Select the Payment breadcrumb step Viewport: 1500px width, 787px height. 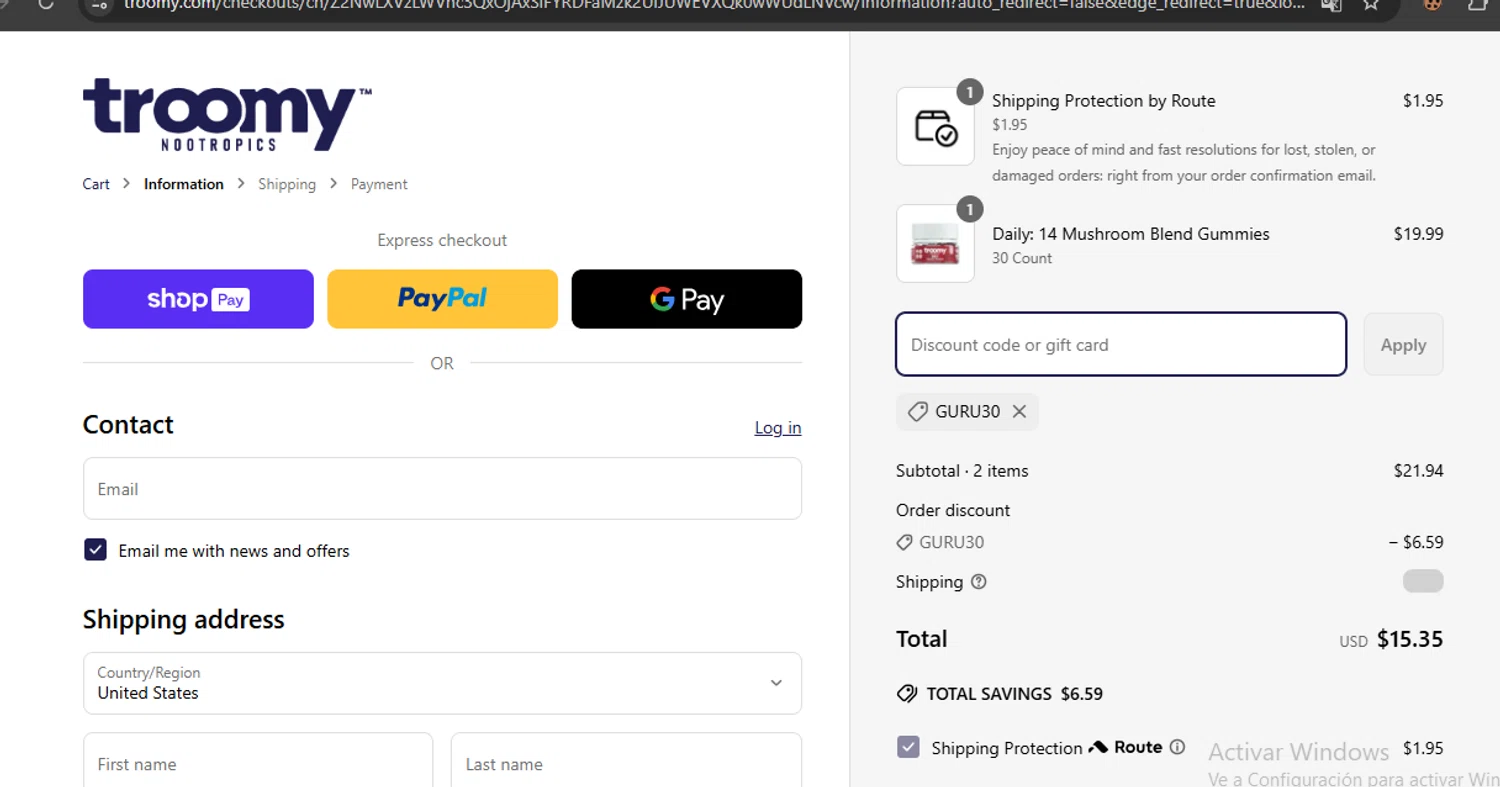point(379,184)
